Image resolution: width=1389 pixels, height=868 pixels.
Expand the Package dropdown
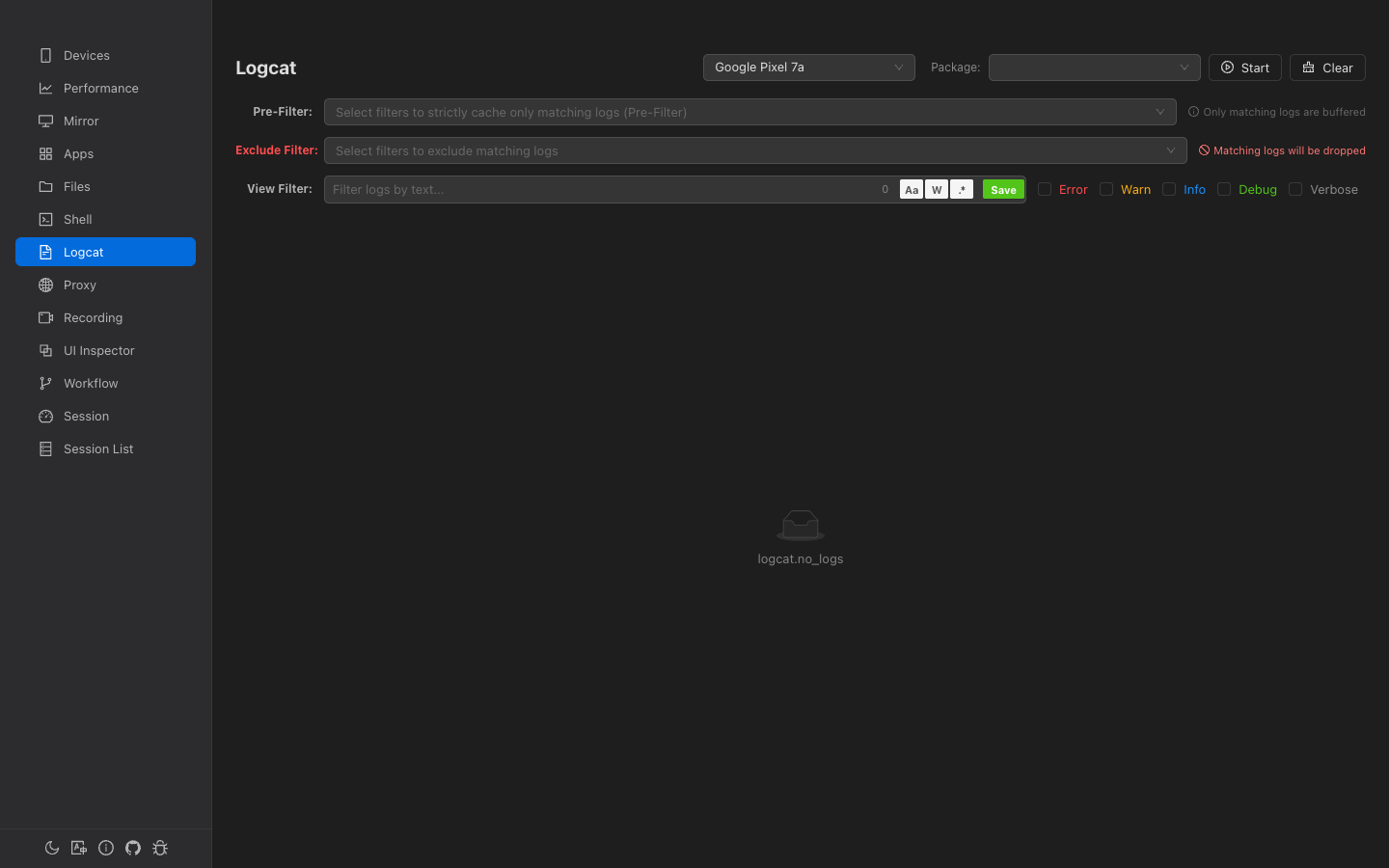click(x=1094, y=68)
